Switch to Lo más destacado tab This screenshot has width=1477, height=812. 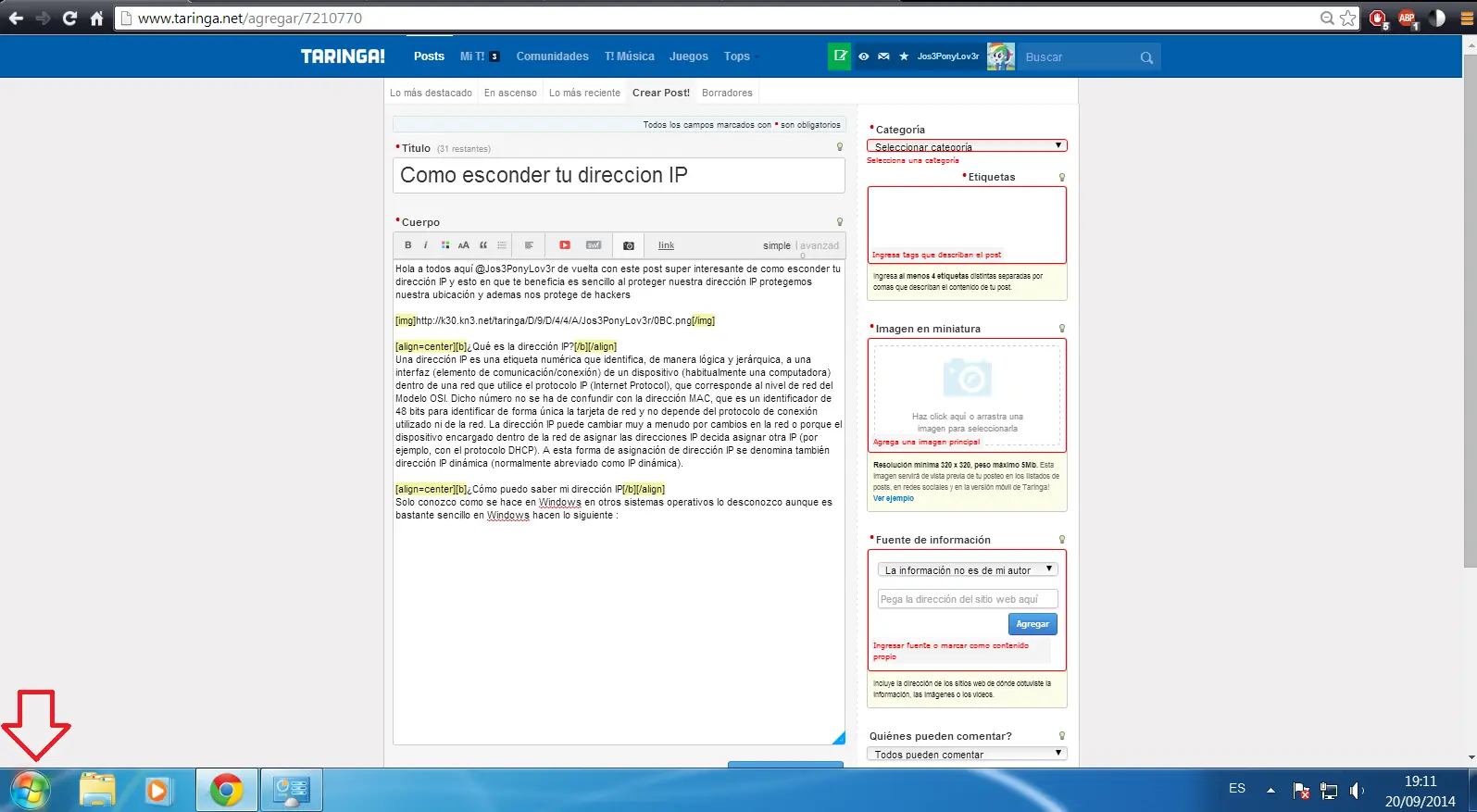point(431,93)
